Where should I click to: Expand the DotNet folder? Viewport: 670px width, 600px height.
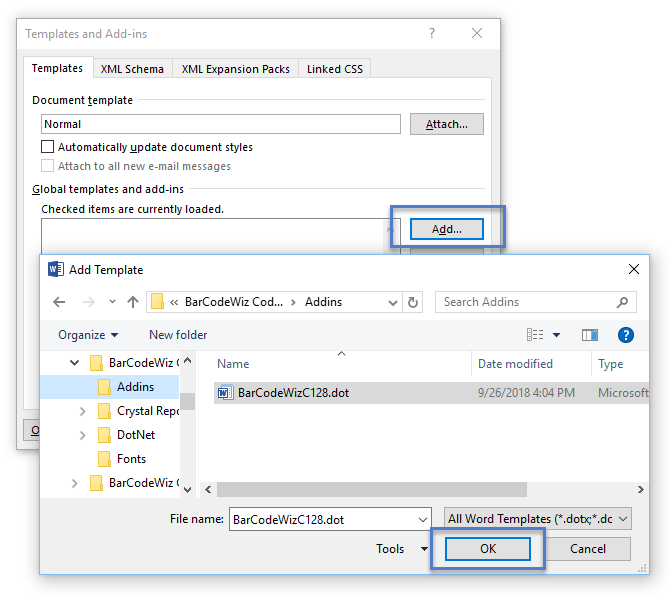(82, 435)
